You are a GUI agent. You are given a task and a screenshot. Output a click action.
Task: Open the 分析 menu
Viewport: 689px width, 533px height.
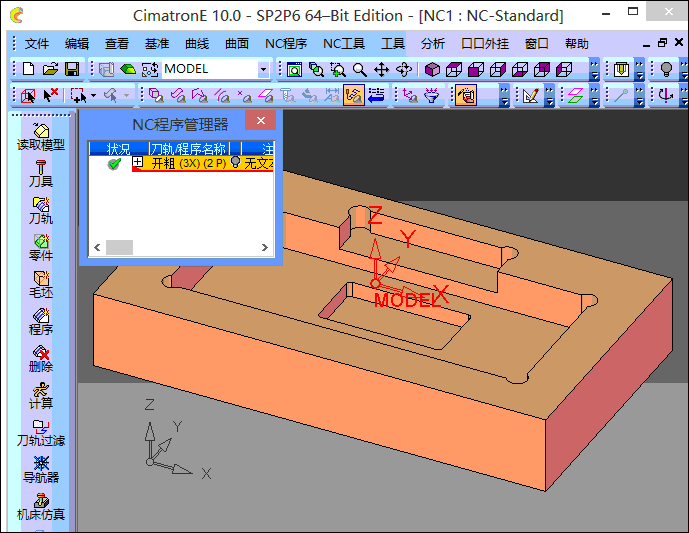tap(433, 44)
